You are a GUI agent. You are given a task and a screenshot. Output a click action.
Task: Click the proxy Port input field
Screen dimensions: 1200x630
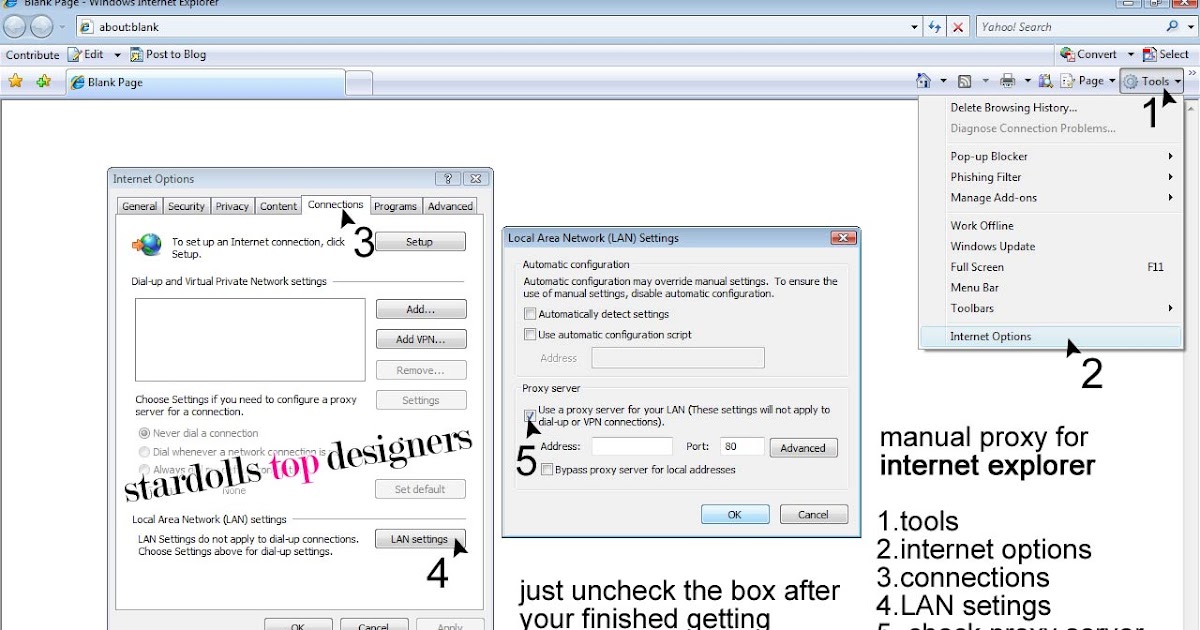[x=741, y=447]
